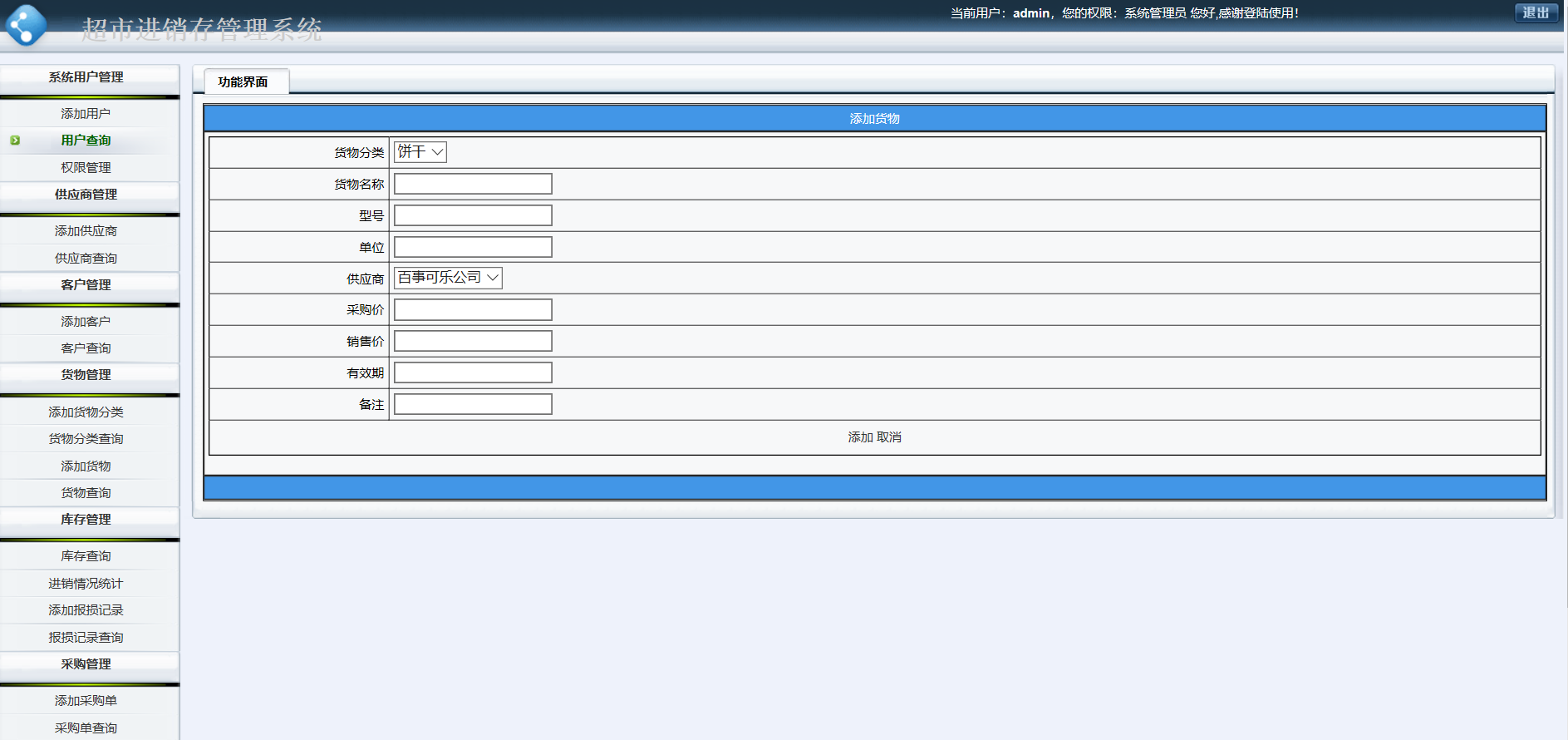
Task: Click the 添加货物 form header text
Action: 874,119
